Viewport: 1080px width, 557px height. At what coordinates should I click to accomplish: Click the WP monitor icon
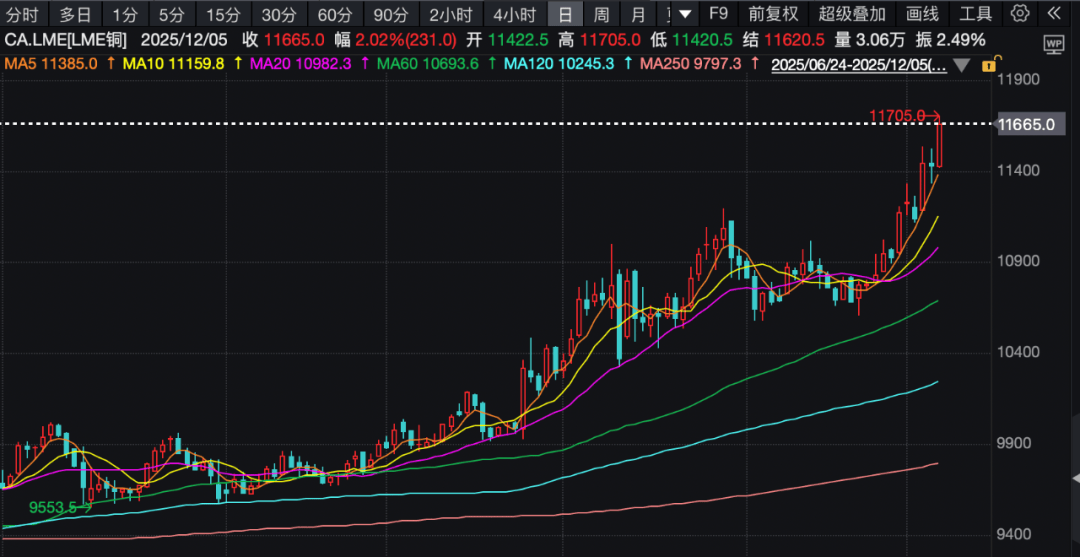(1053, 44)
